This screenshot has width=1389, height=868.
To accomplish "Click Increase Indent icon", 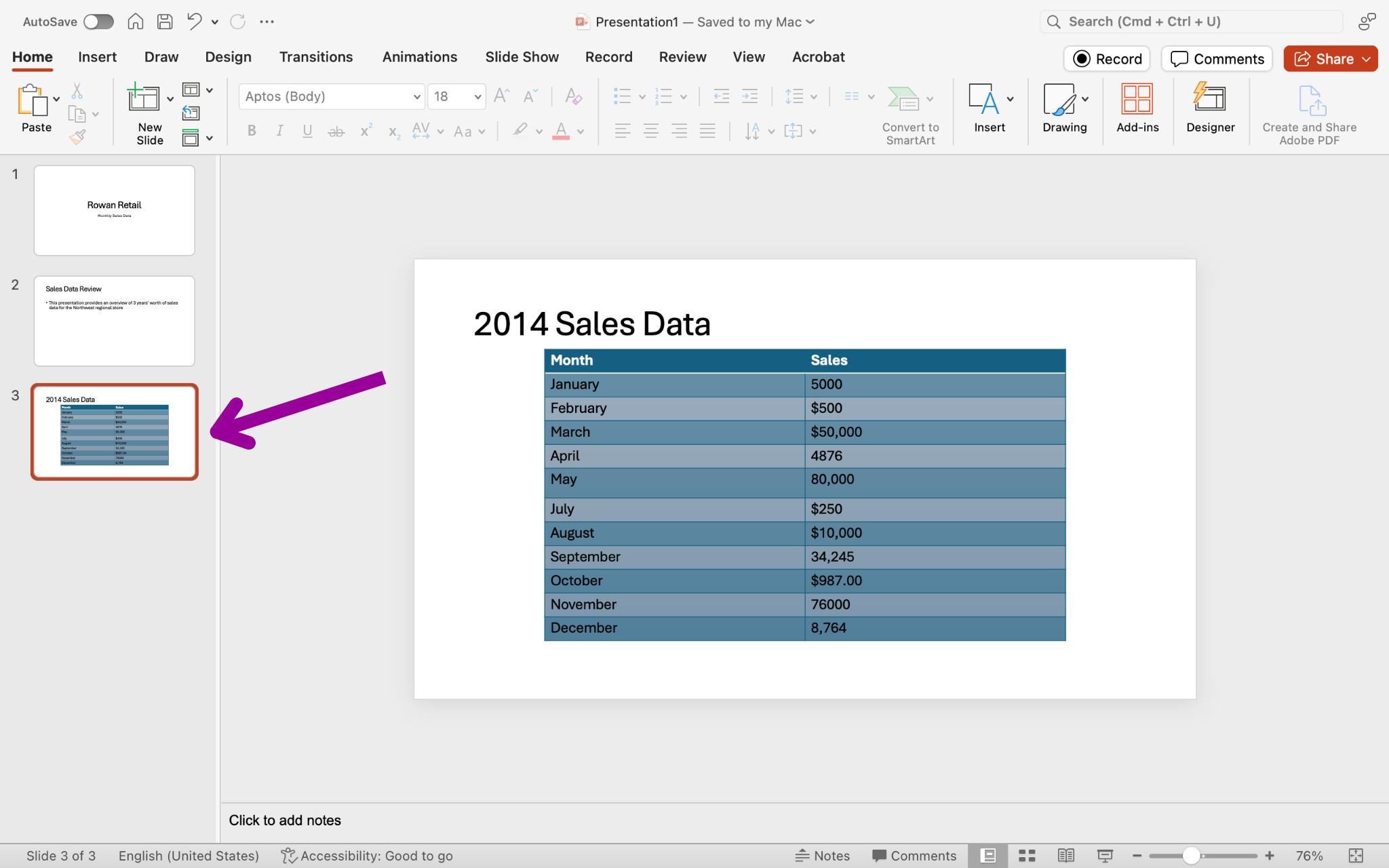I will click(x=750, y=96).
